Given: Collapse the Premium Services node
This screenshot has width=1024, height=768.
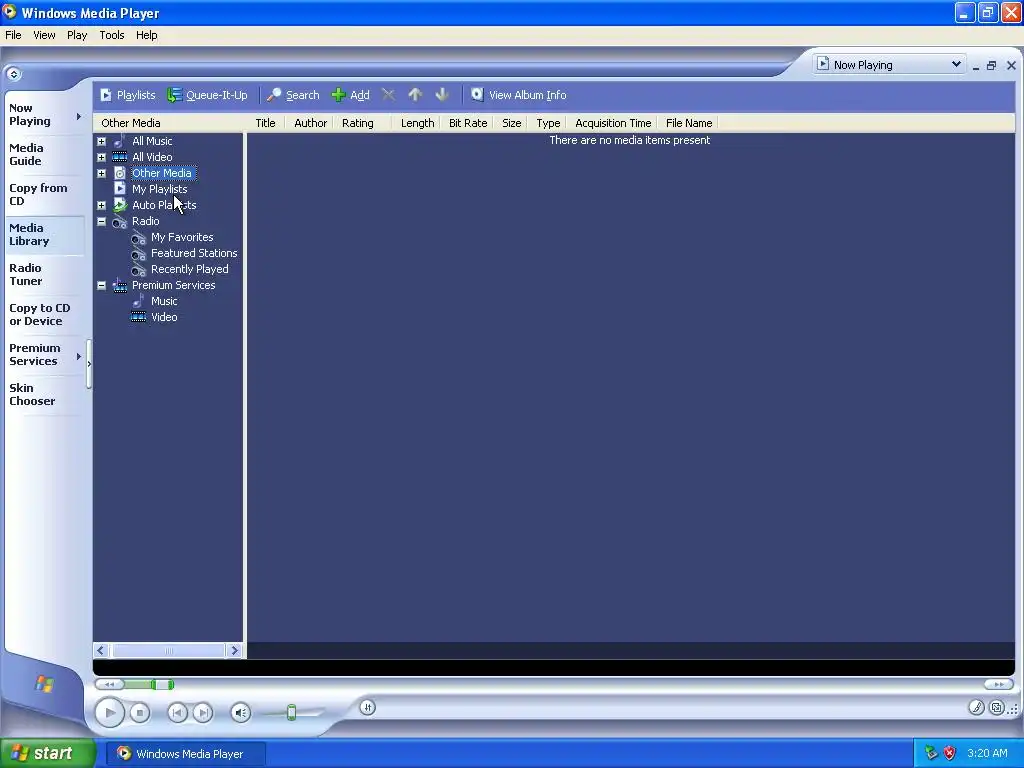Looking at the screenshot, I should click(x=101, y=285).
